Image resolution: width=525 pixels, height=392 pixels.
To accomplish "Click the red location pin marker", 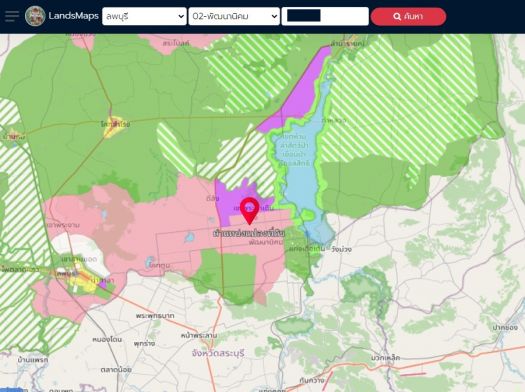I will tap(250, 211).
